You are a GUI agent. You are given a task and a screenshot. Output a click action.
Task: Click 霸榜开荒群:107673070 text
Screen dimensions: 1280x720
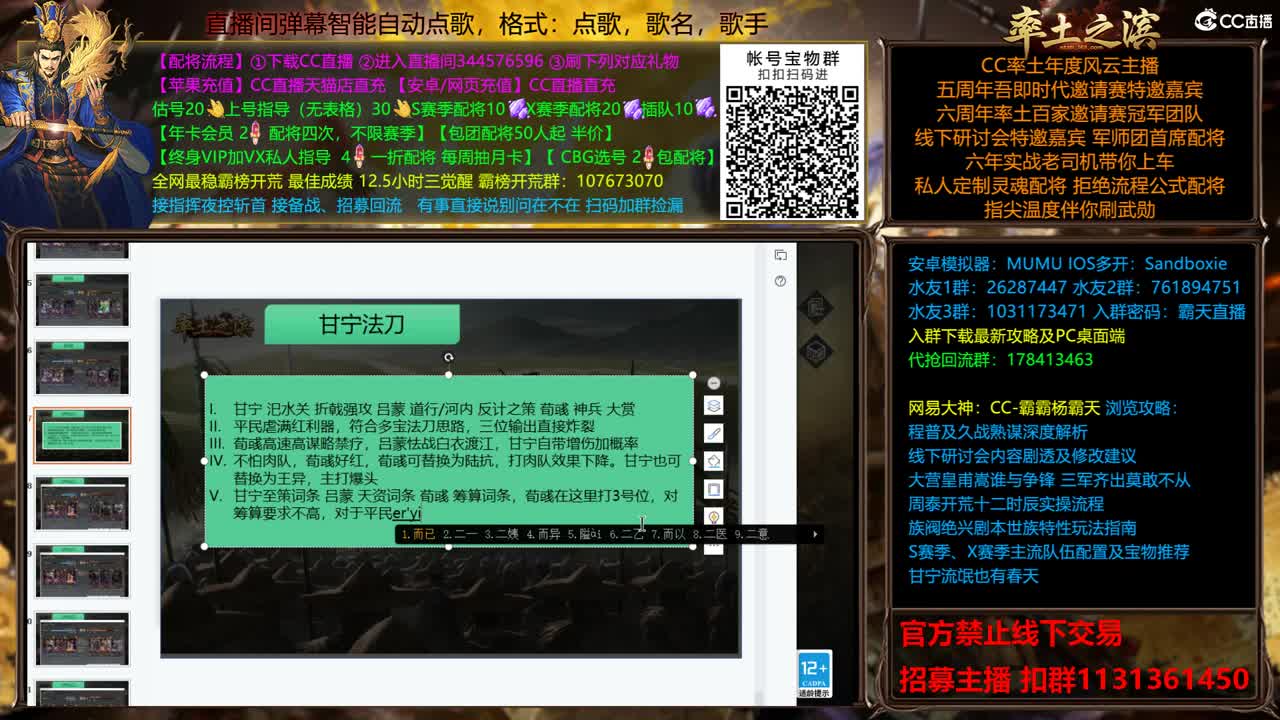click(x=570, y=181)
